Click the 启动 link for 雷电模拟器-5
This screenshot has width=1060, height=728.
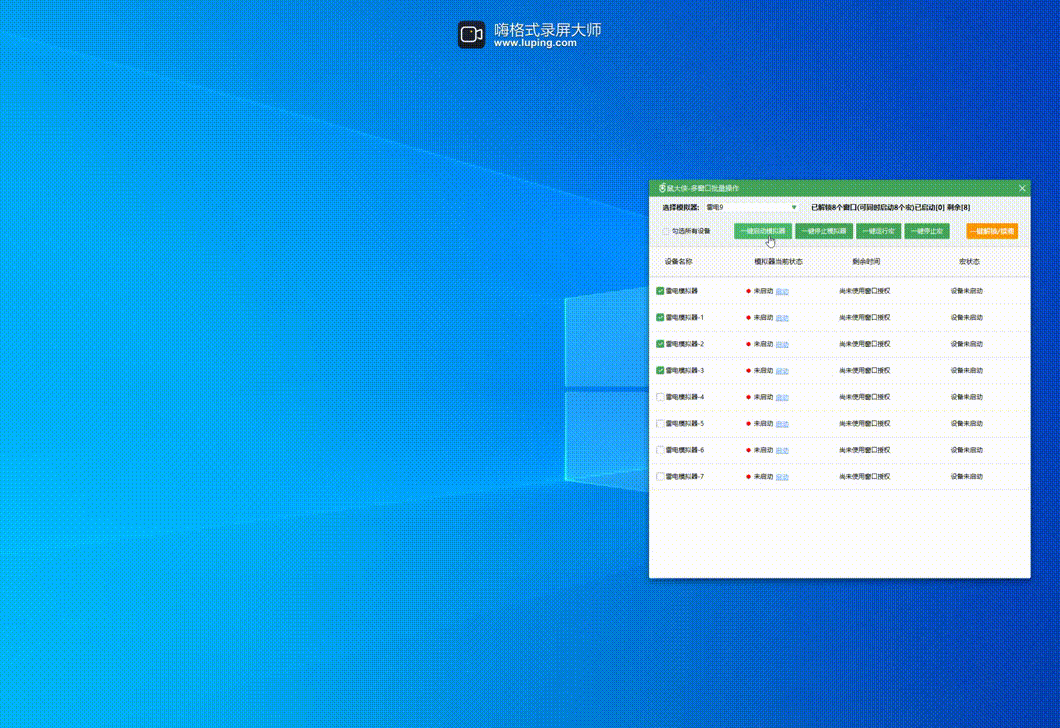782,424
